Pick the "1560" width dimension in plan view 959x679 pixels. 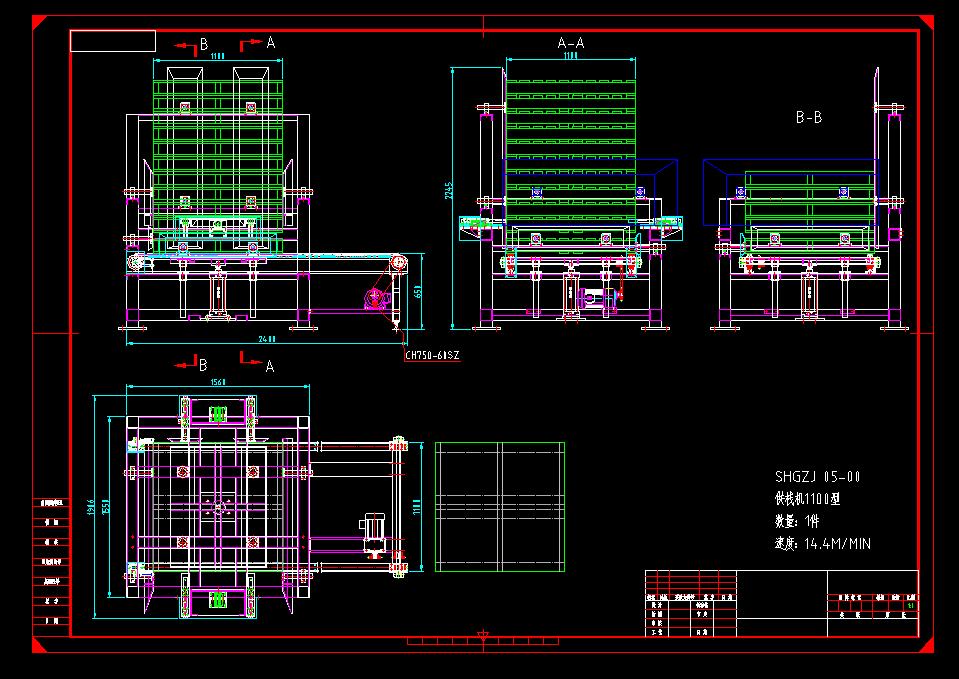coord(218,382)
